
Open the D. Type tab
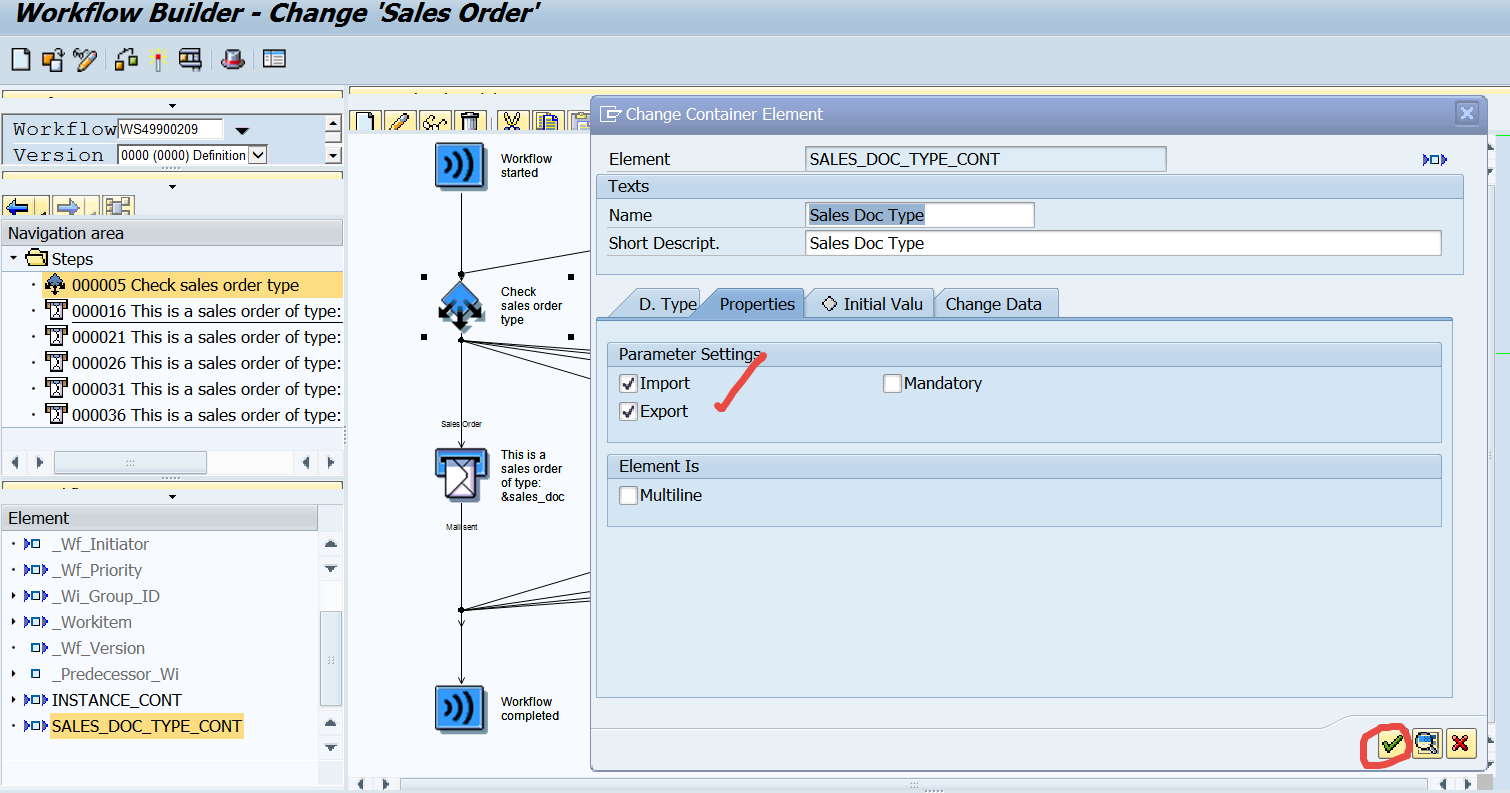tap(668, 303)
